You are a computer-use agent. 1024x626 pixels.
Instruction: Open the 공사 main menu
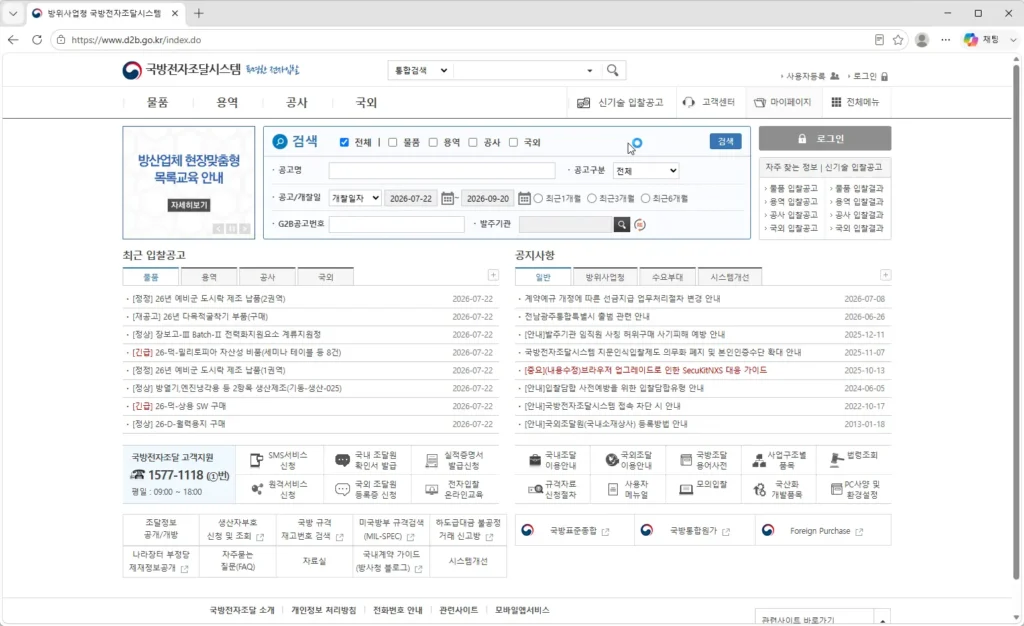(x=296, y=102)
